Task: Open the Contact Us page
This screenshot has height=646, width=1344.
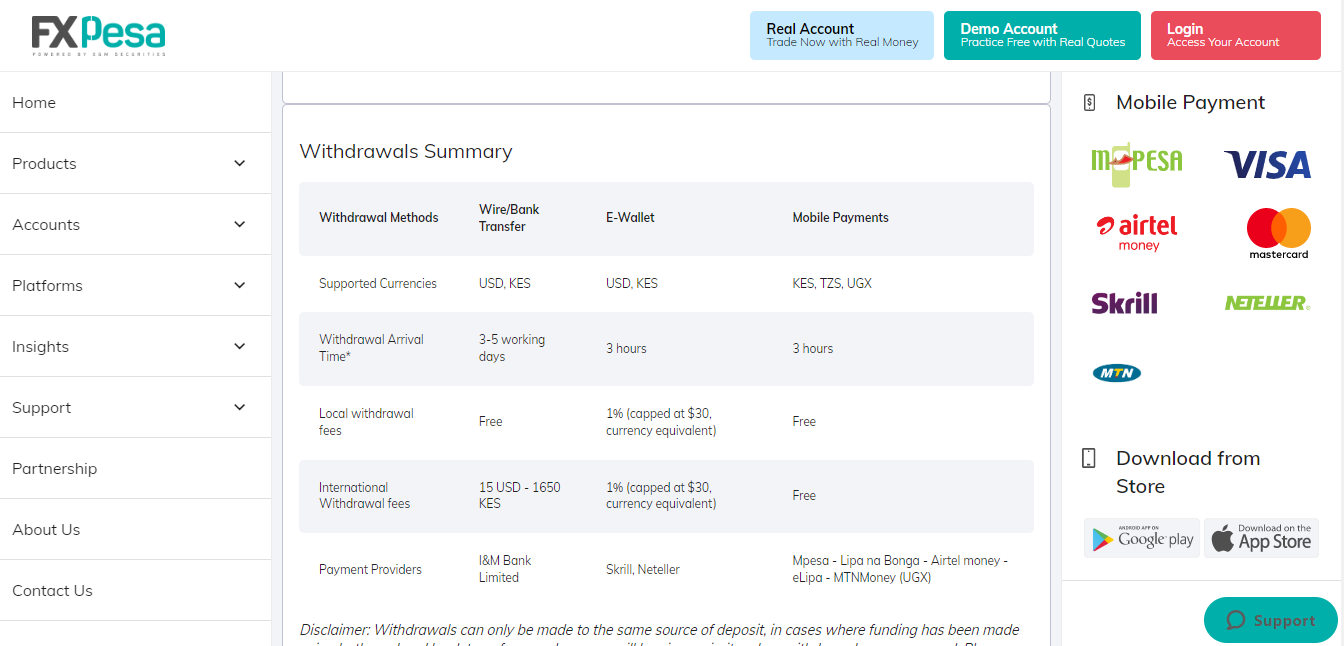Action: pos(135,590)
